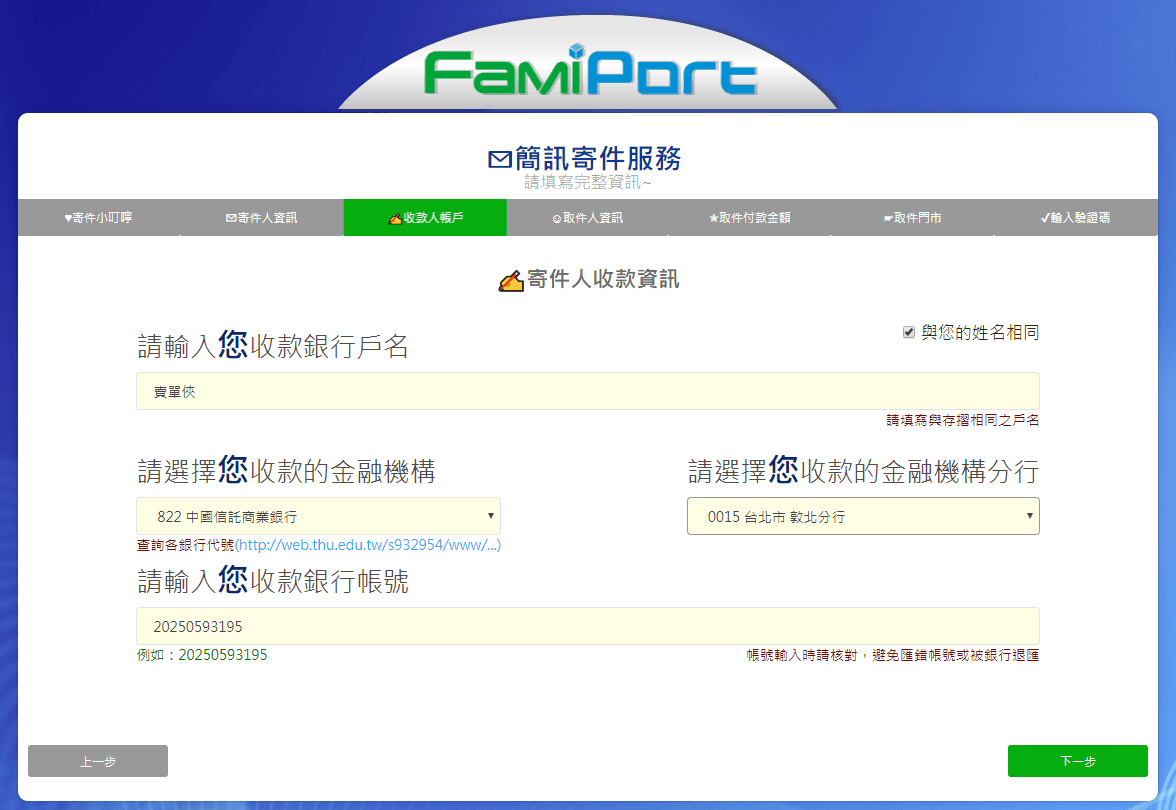
Task: Click the green 下一步 next button
Action: point(1078,761)
